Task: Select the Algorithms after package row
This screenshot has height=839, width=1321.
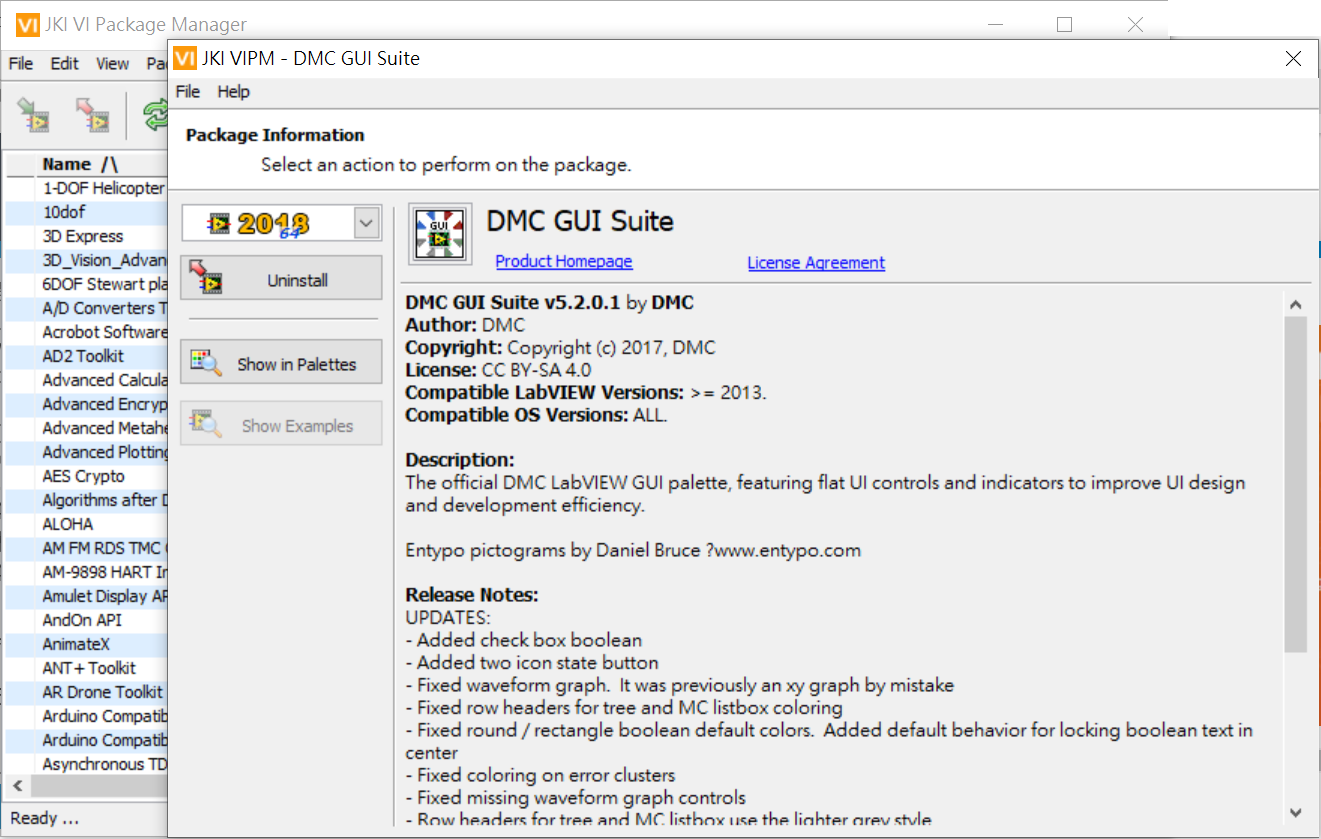Action: [86, 500]
